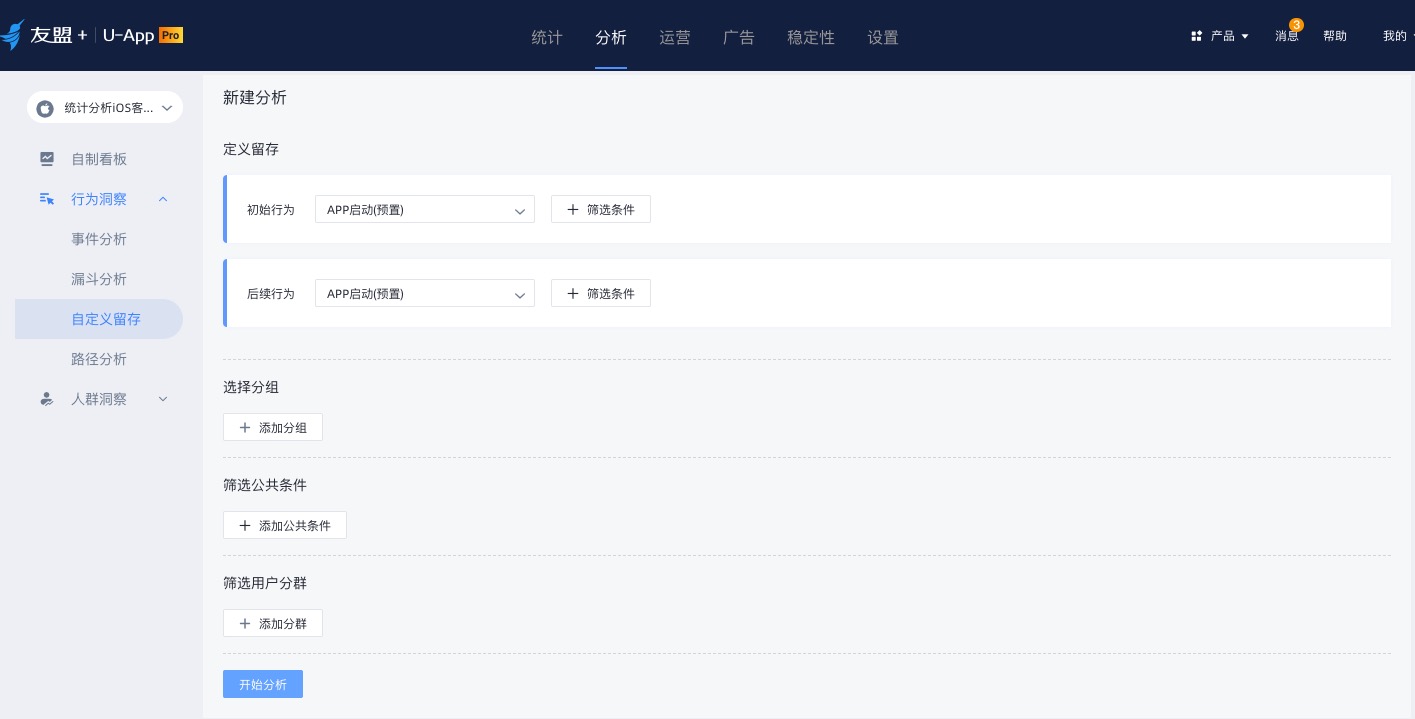1415x719 pixels.
Task: Click the custom dashboard chart icon
Action: tap(47, 158)
